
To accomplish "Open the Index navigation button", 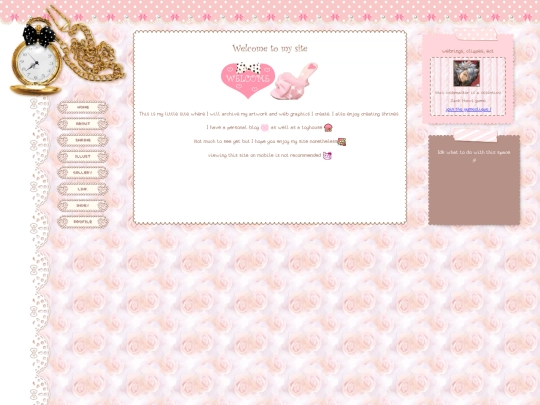I will [x=83, y=205].
